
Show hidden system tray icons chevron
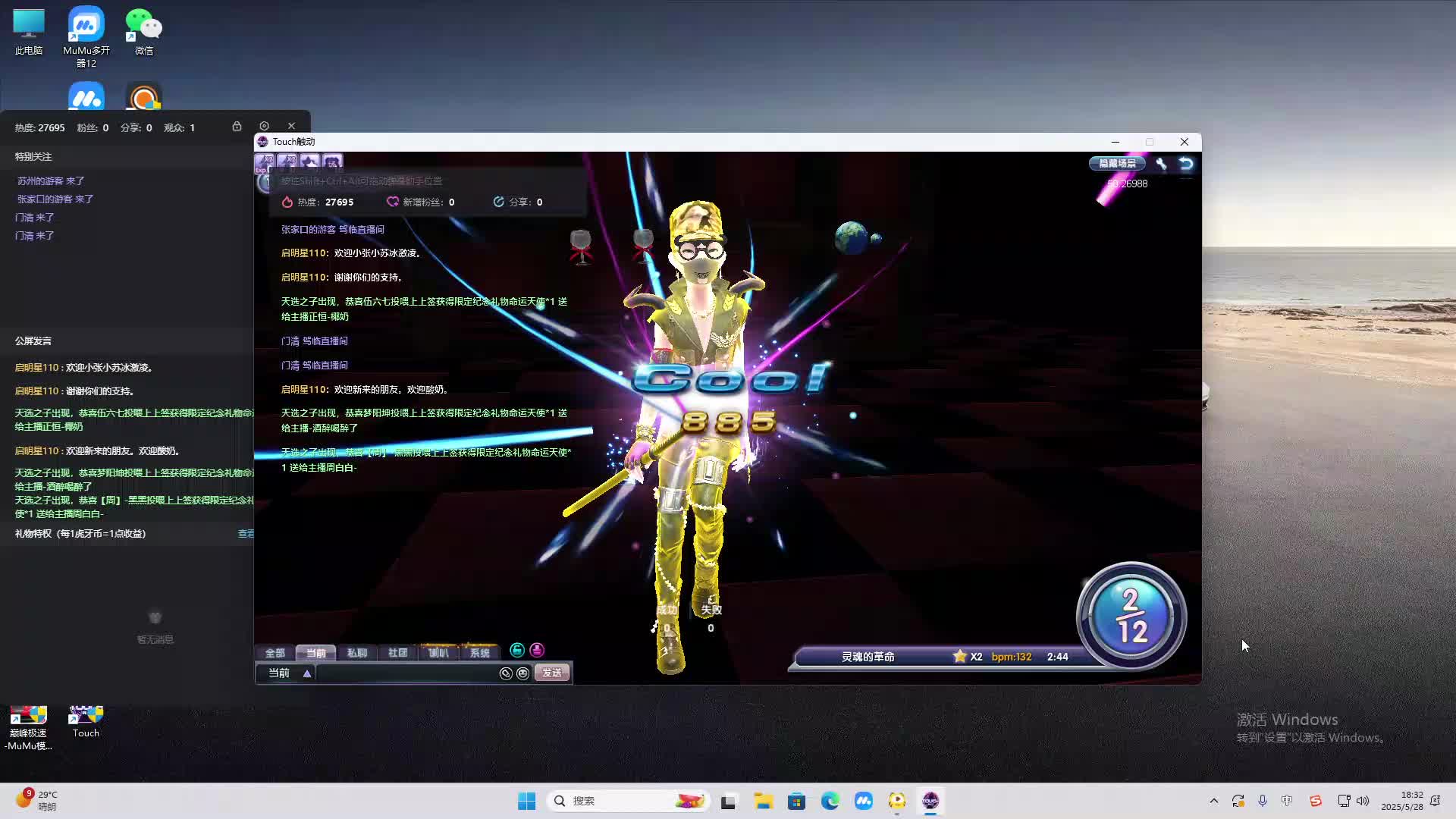pyautogui.click(x=1213, y=801)
